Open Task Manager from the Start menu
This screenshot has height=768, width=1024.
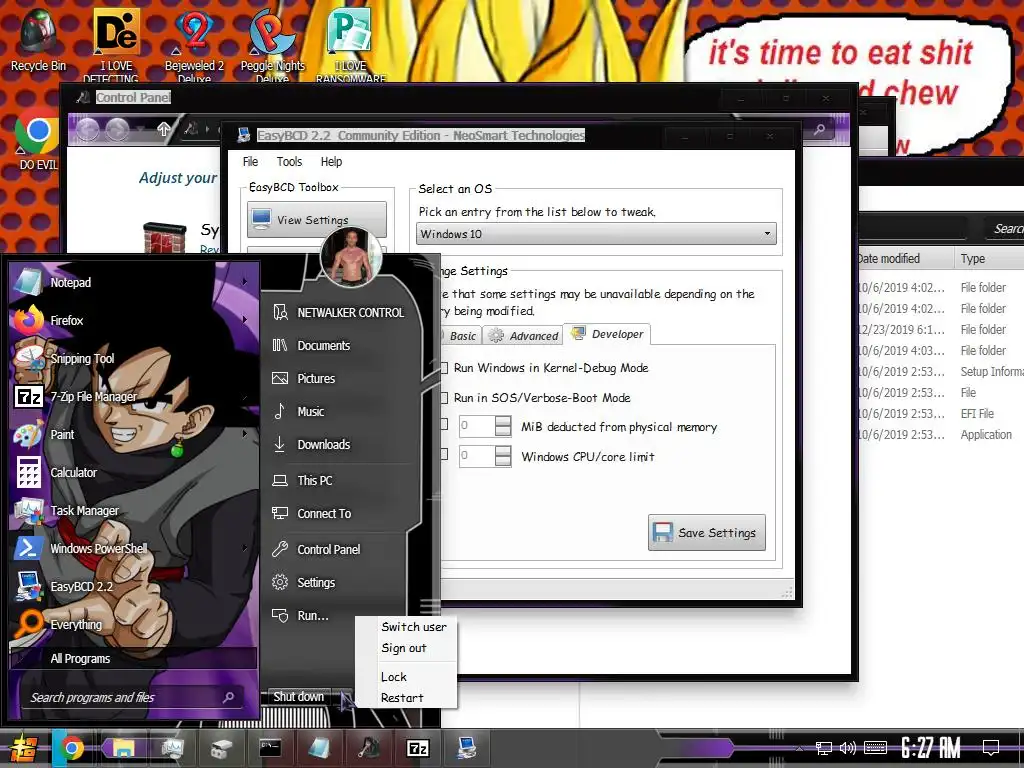click(x=84, y=511)
